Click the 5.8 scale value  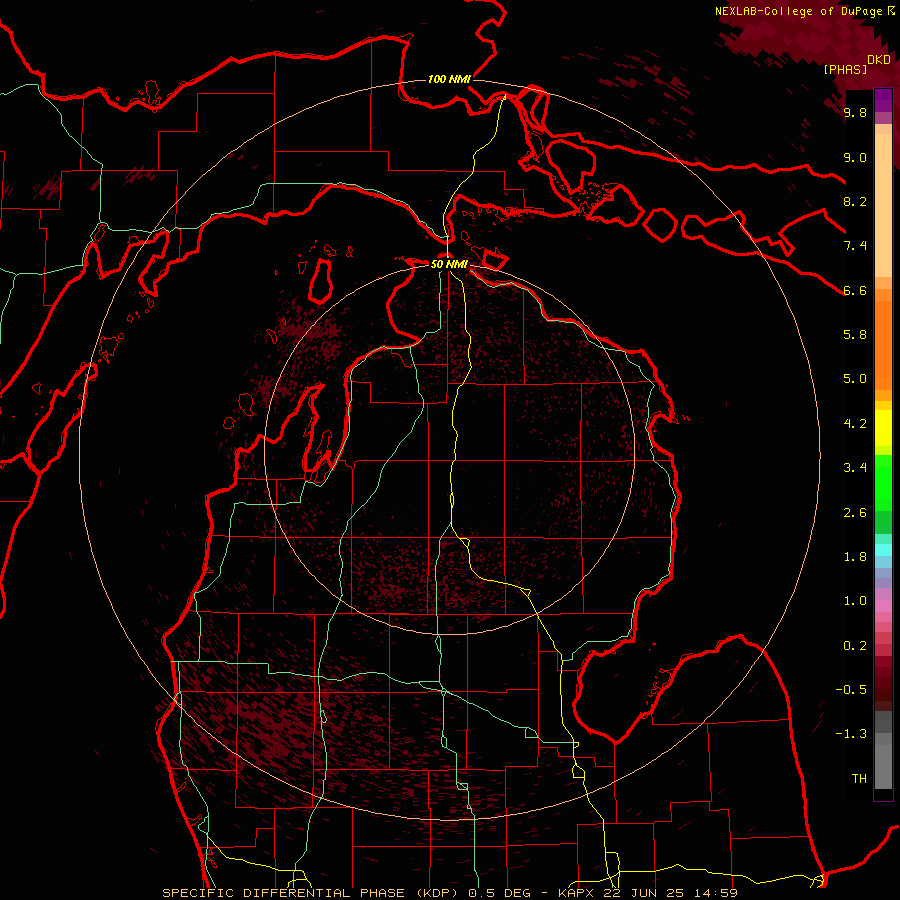[855, 335]
